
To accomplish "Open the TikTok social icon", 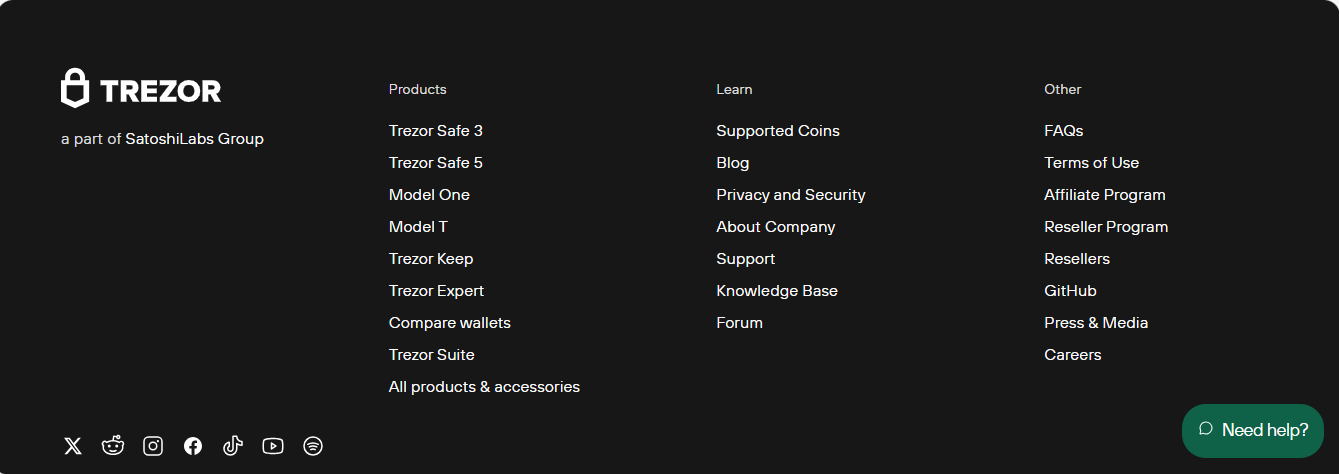I will (x=233, y=446).
